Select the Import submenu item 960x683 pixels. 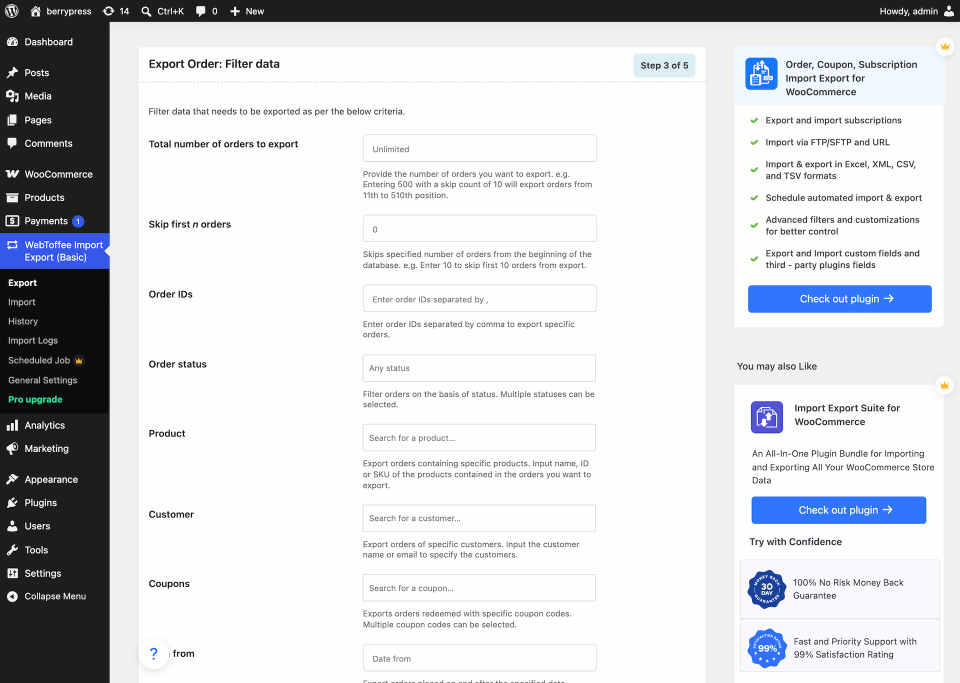[x=21, y=302]
